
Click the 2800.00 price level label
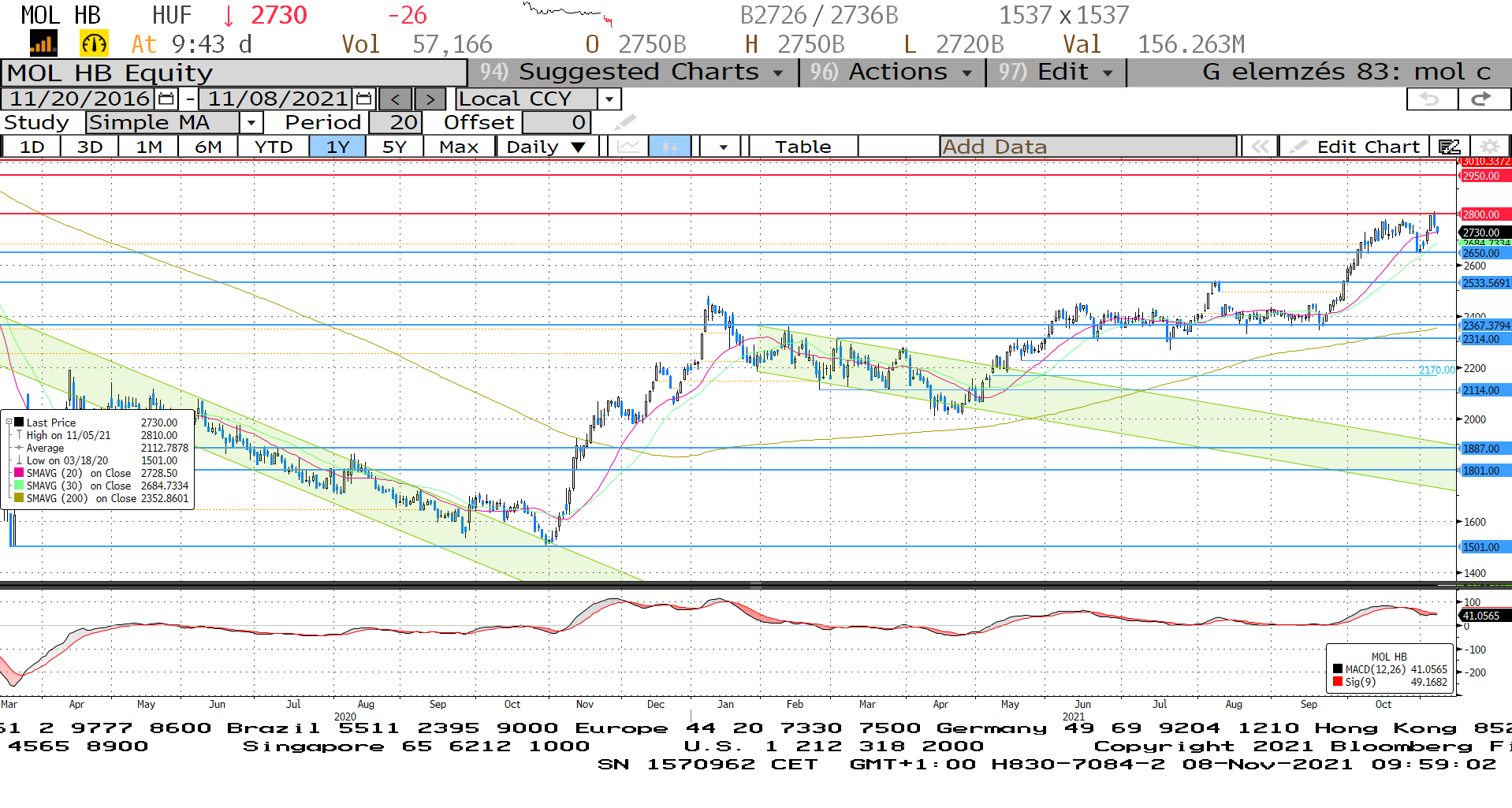(1485, 214)
